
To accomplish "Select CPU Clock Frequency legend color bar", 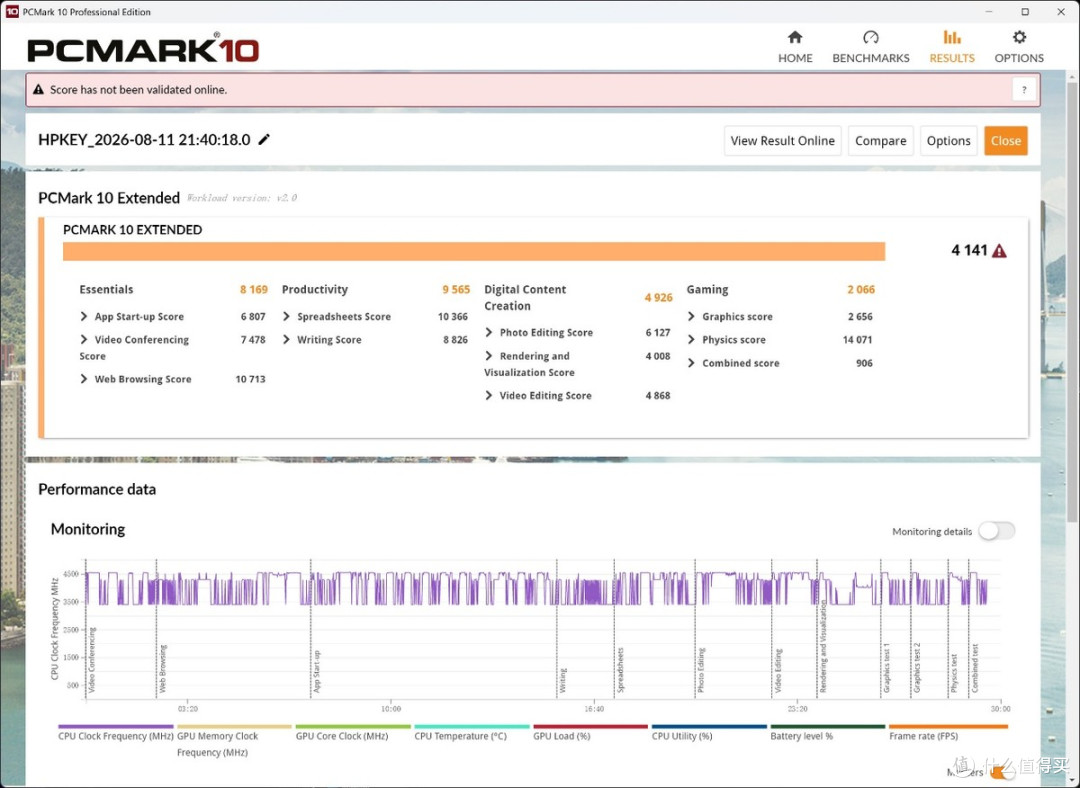I will click(x=116, y=726).
